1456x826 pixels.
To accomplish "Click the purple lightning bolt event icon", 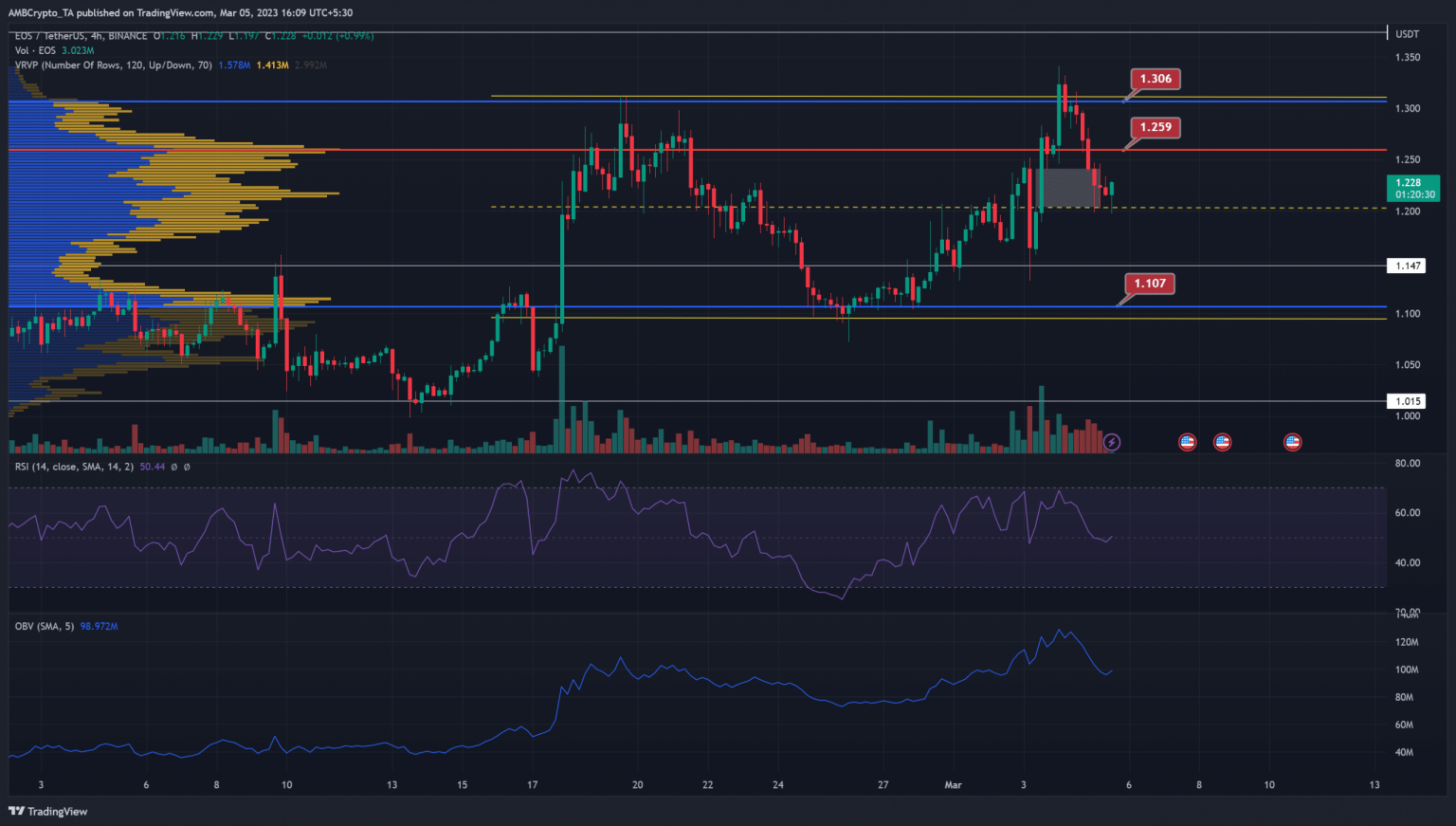I will click(1112, 442).
